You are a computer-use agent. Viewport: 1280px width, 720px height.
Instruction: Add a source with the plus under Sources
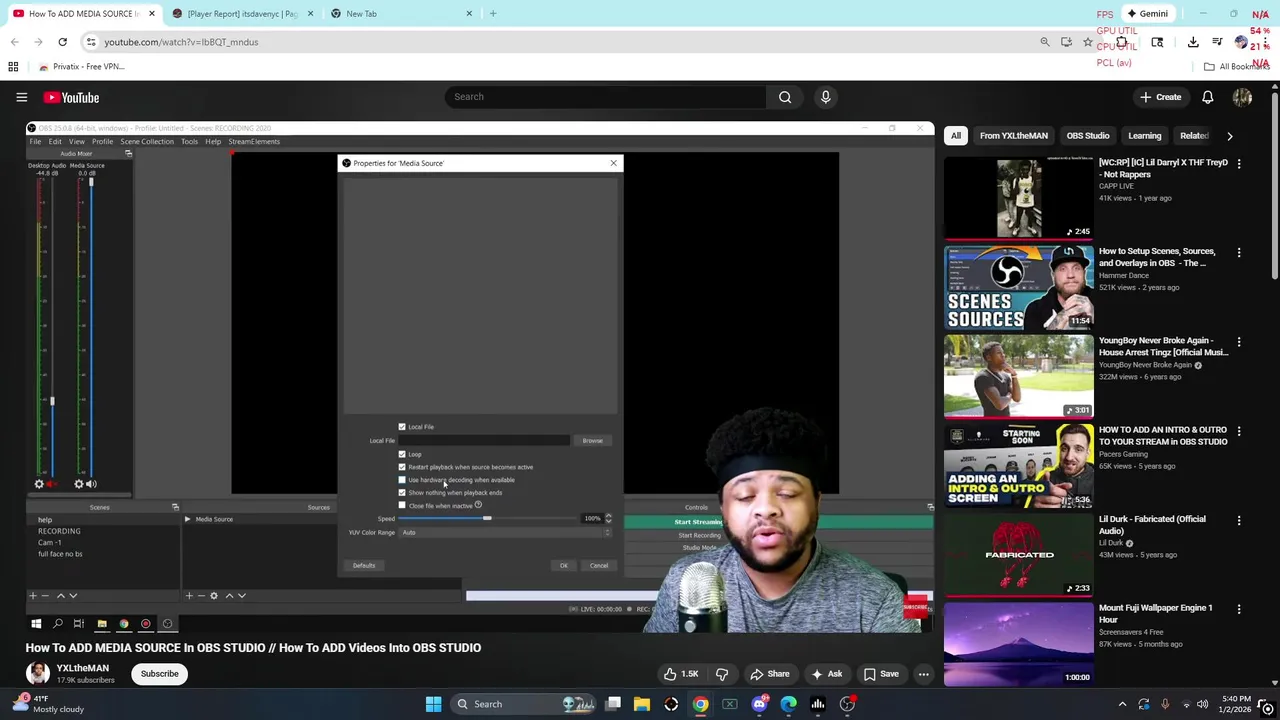(x=189, y=596)
